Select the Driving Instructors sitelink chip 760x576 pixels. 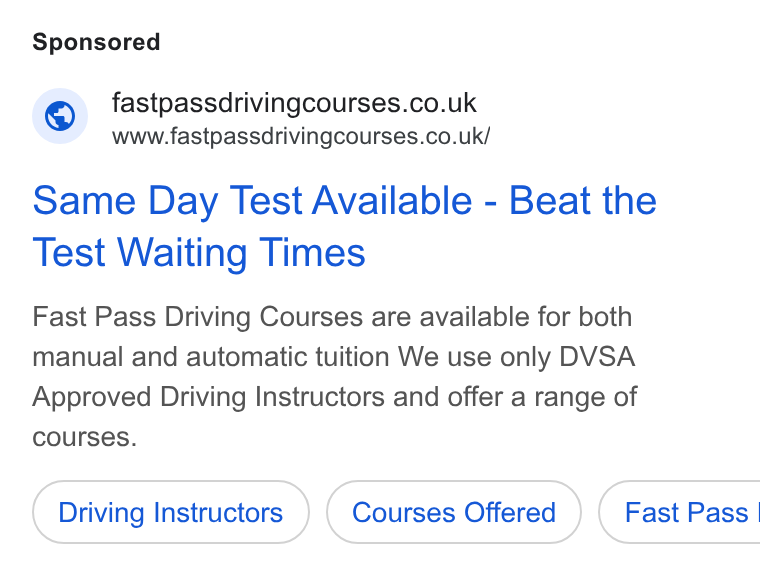point(171,512)
